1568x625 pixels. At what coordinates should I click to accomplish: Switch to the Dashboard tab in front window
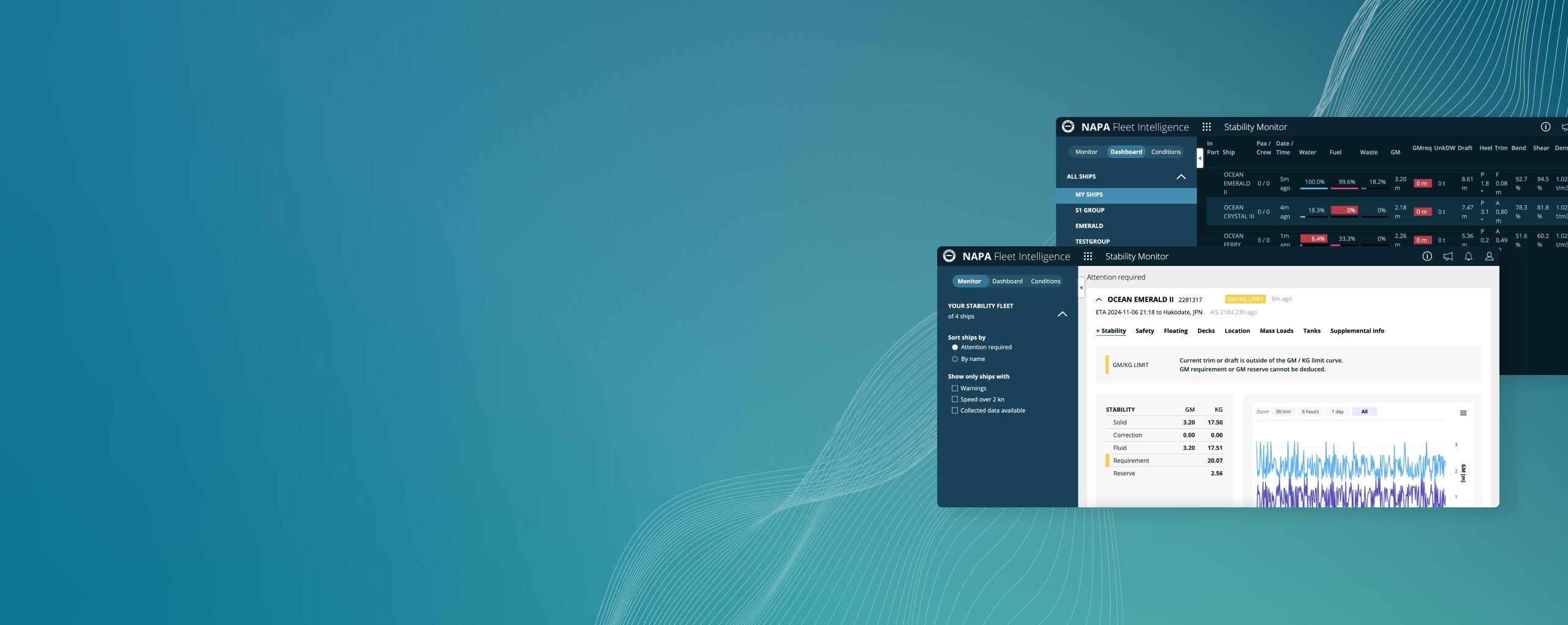(x=1007, y=281)
